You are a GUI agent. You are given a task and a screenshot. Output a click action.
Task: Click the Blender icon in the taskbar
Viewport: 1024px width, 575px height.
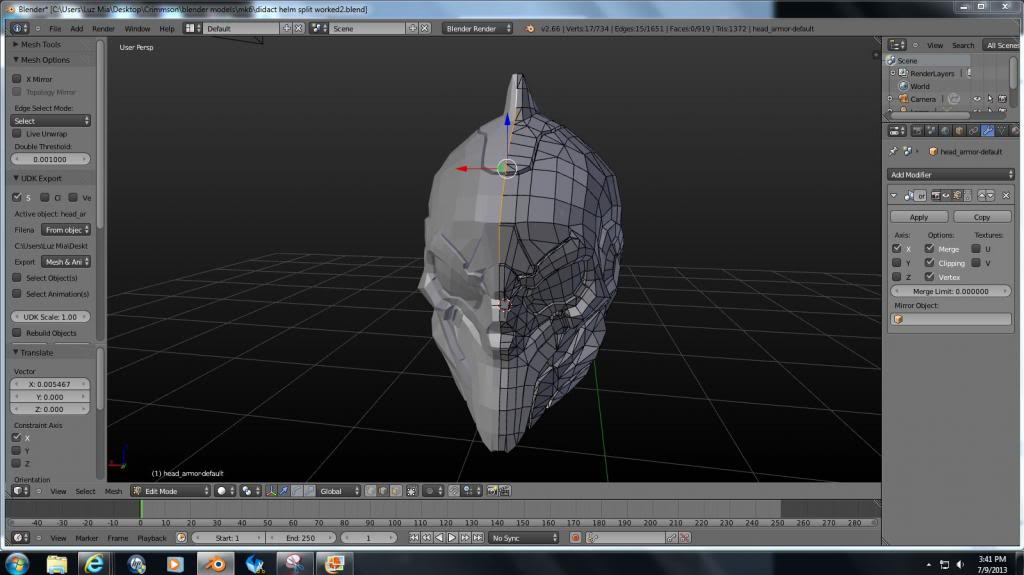215,563
